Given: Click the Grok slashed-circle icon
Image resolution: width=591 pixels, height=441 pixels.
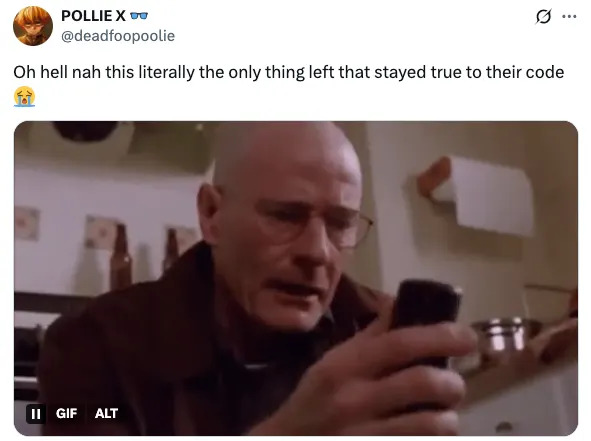Looking at the screenshot, I should click(543, 17).
